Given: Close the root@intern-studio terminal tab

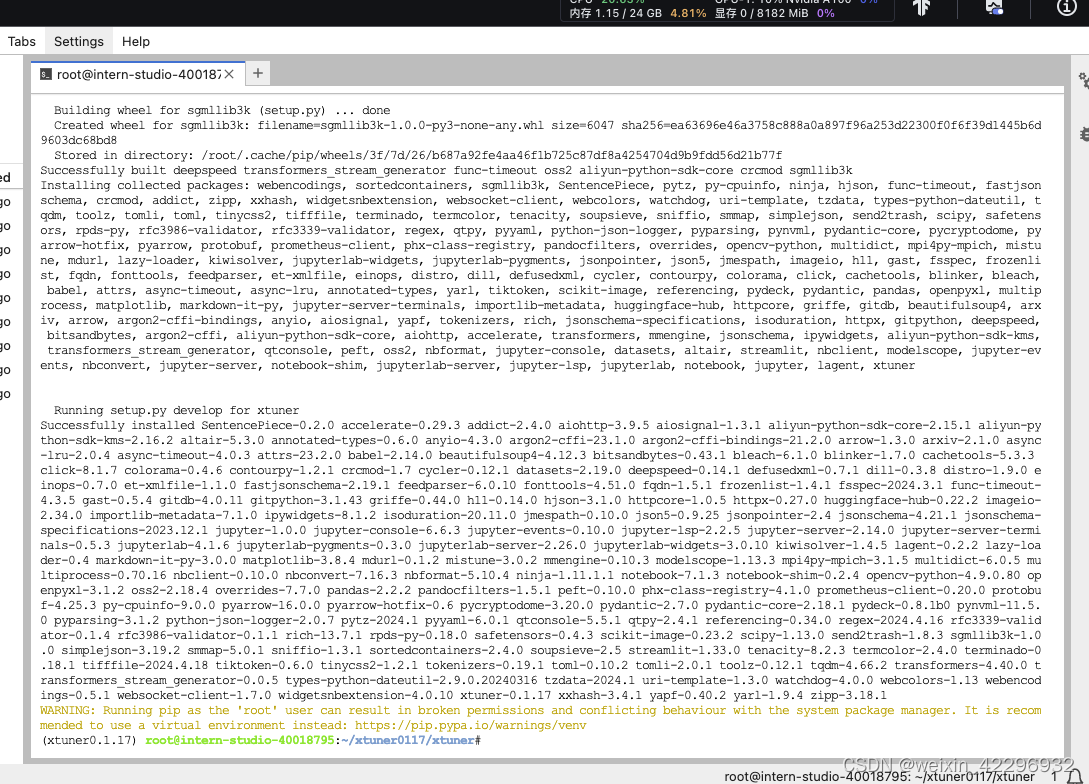Looking at the screenshot, I should [229, 74].
